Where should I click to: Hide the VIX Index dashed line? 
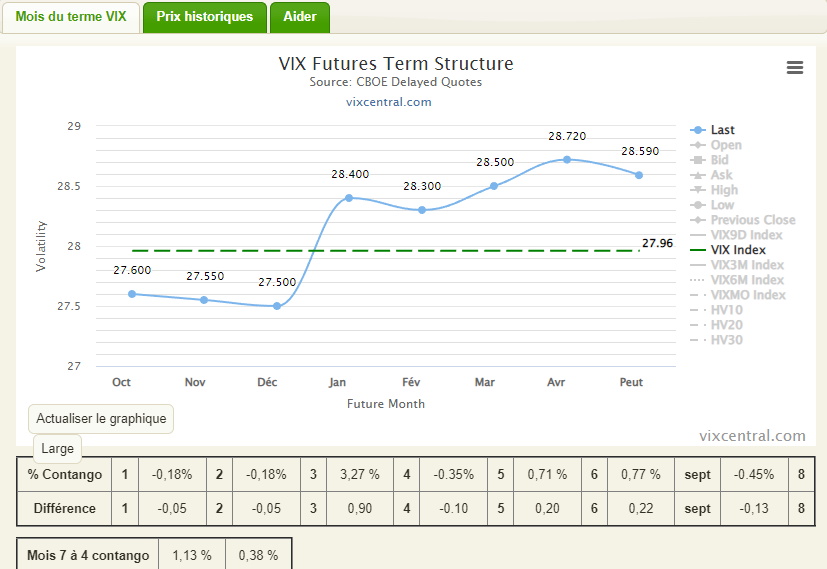[x=738, y=250]
